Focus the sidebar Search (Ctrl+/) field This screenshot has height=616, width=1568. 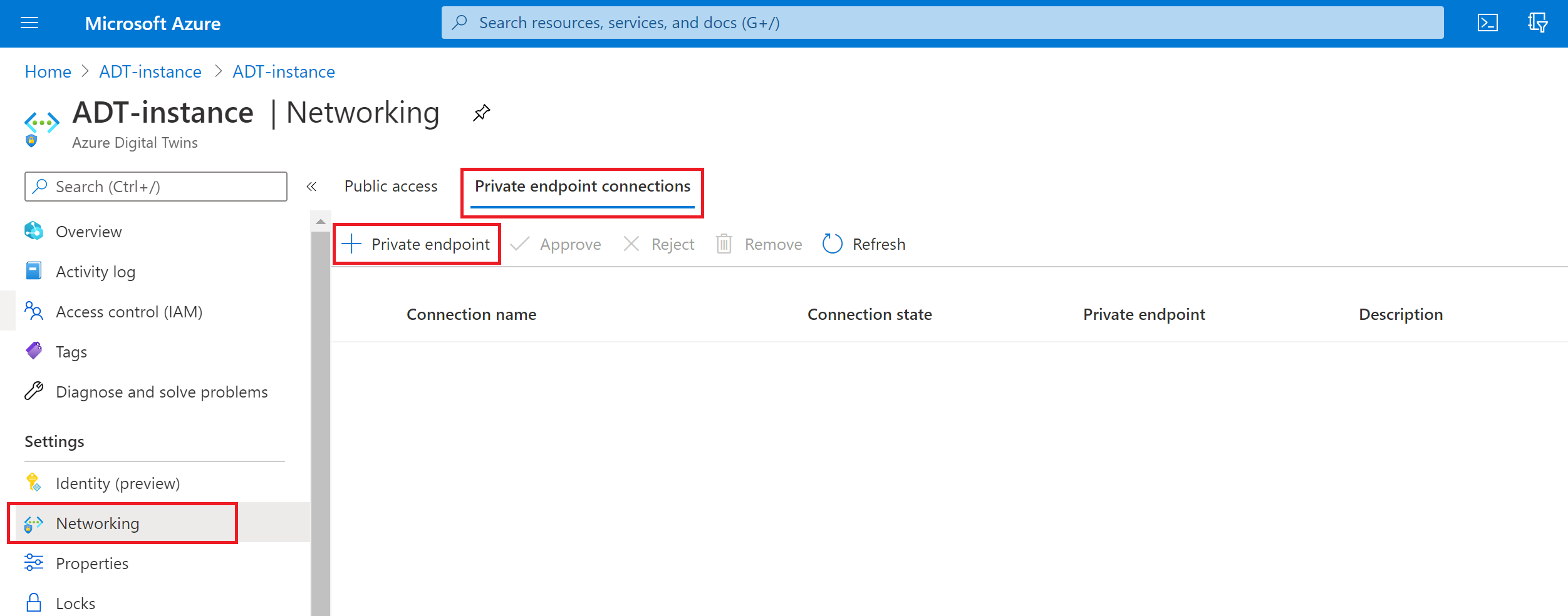156,187
